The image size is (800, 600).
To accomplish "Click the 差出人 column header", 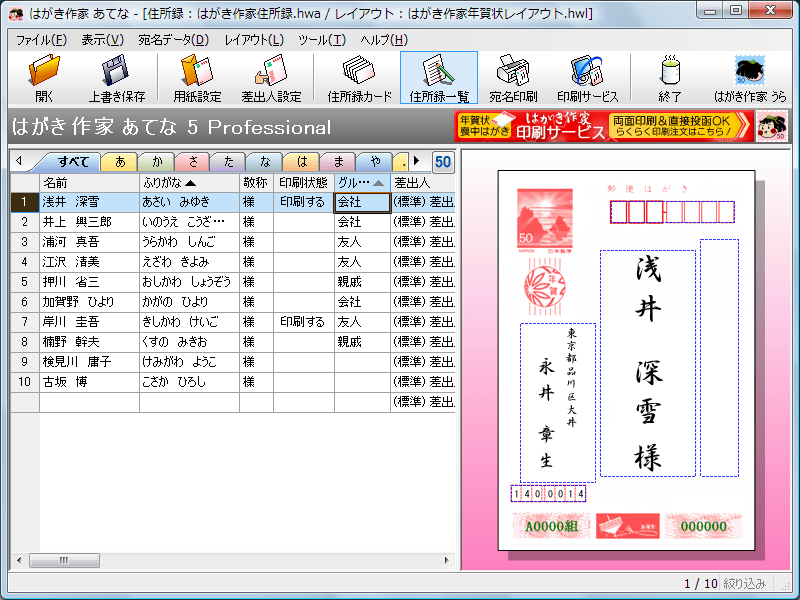I will point(422,183).
